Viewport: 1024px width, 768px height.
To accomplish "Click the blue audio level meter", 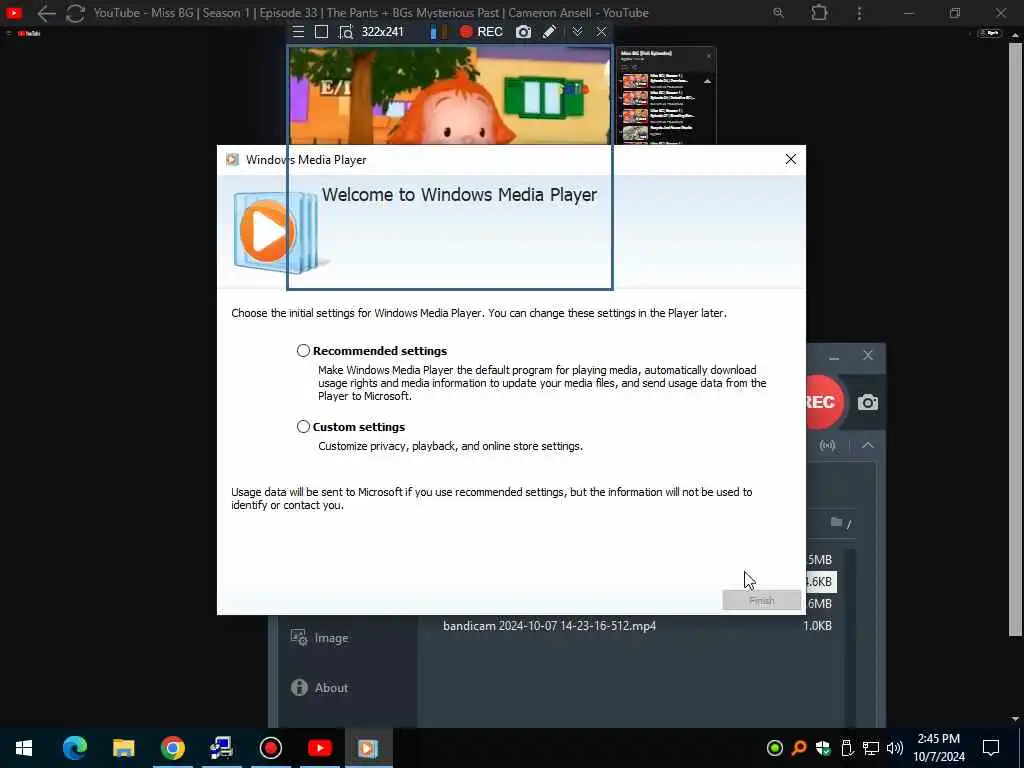I will pyautogui.click(x=433, y=32).
